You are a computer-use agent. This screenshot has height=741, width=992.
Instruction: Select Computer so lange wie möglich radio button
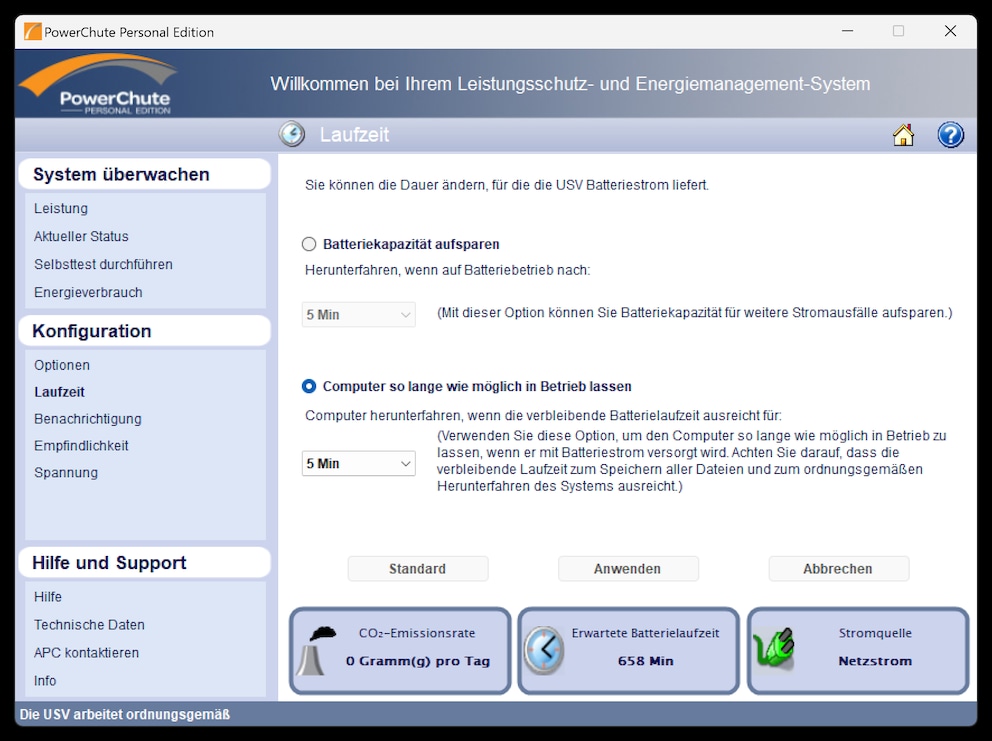click(309, 386)
